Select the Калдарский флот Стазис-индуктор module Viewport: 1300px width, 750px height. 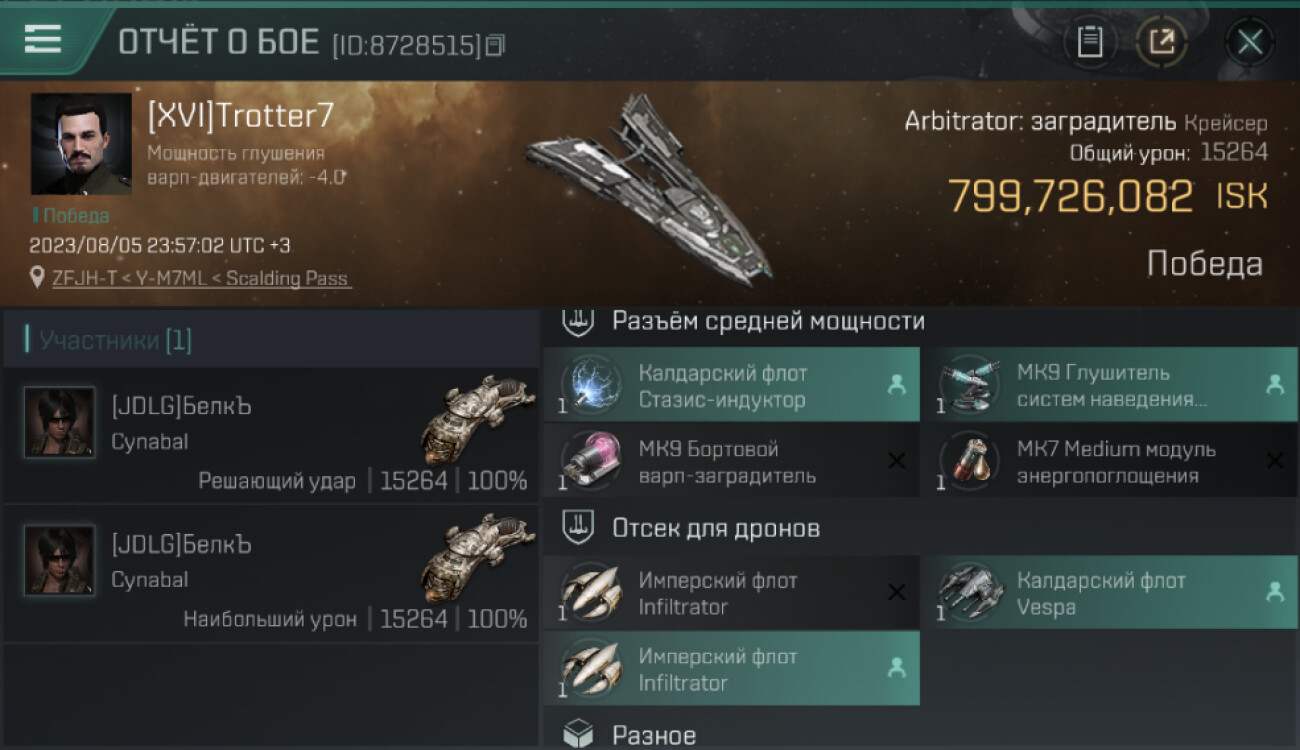tap(731, 385)
